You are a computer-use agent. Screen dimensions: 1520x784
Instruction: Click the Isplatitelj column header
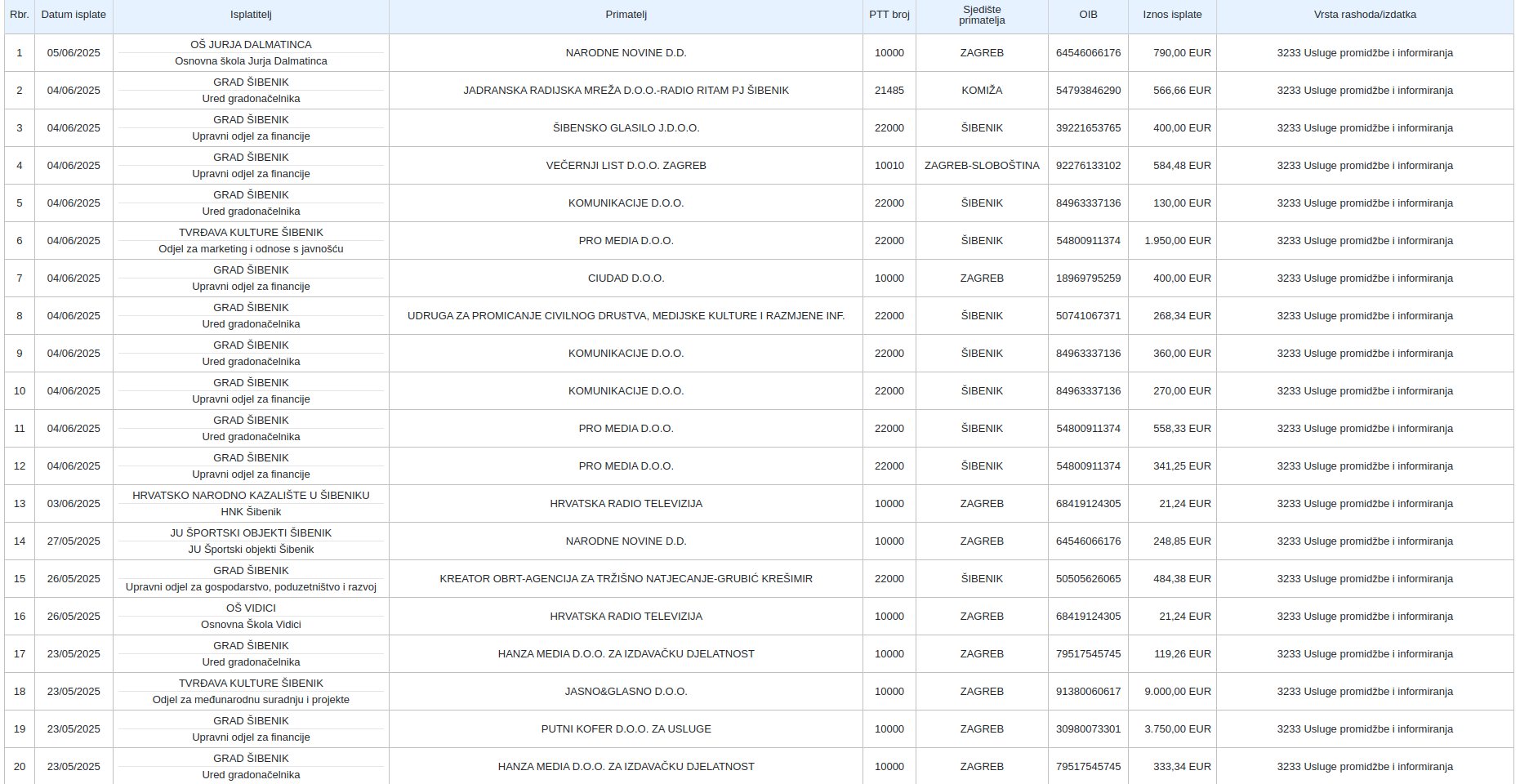coord(251,15)
